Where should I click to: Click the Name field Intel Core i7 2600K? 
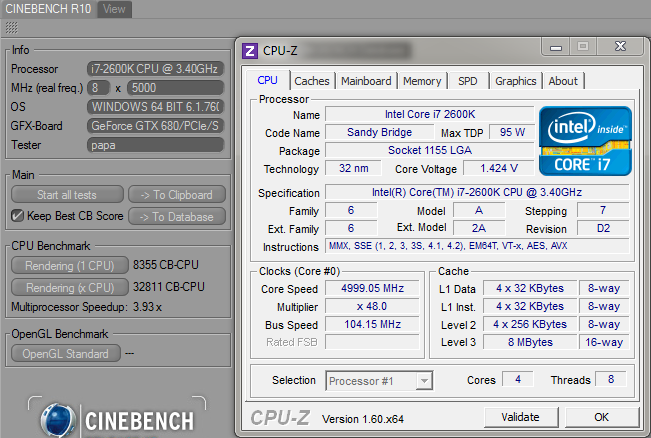click(x=430, y=114)
